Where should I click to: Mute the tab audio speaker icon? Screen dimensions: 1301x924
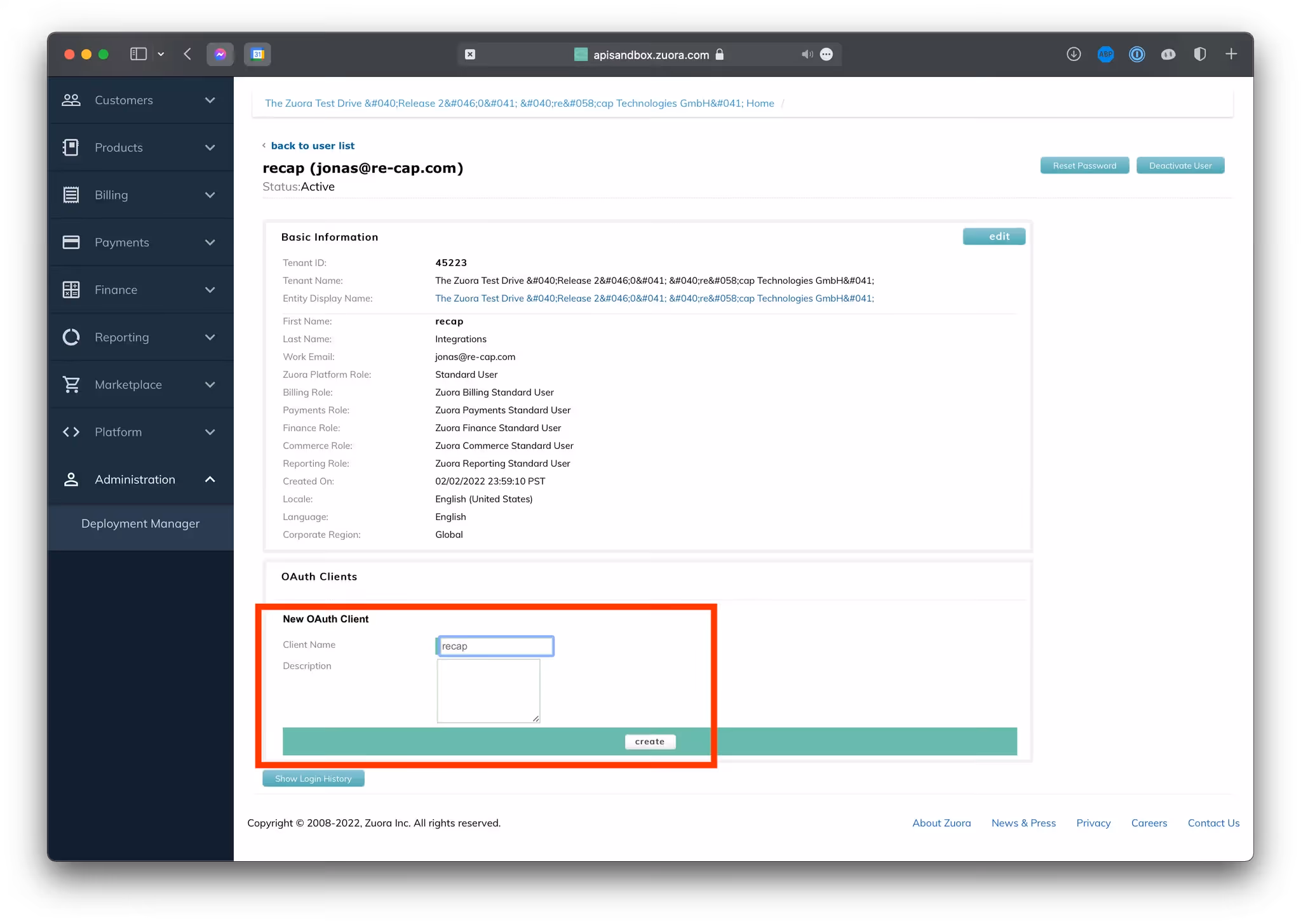click(x=807, y=55)
